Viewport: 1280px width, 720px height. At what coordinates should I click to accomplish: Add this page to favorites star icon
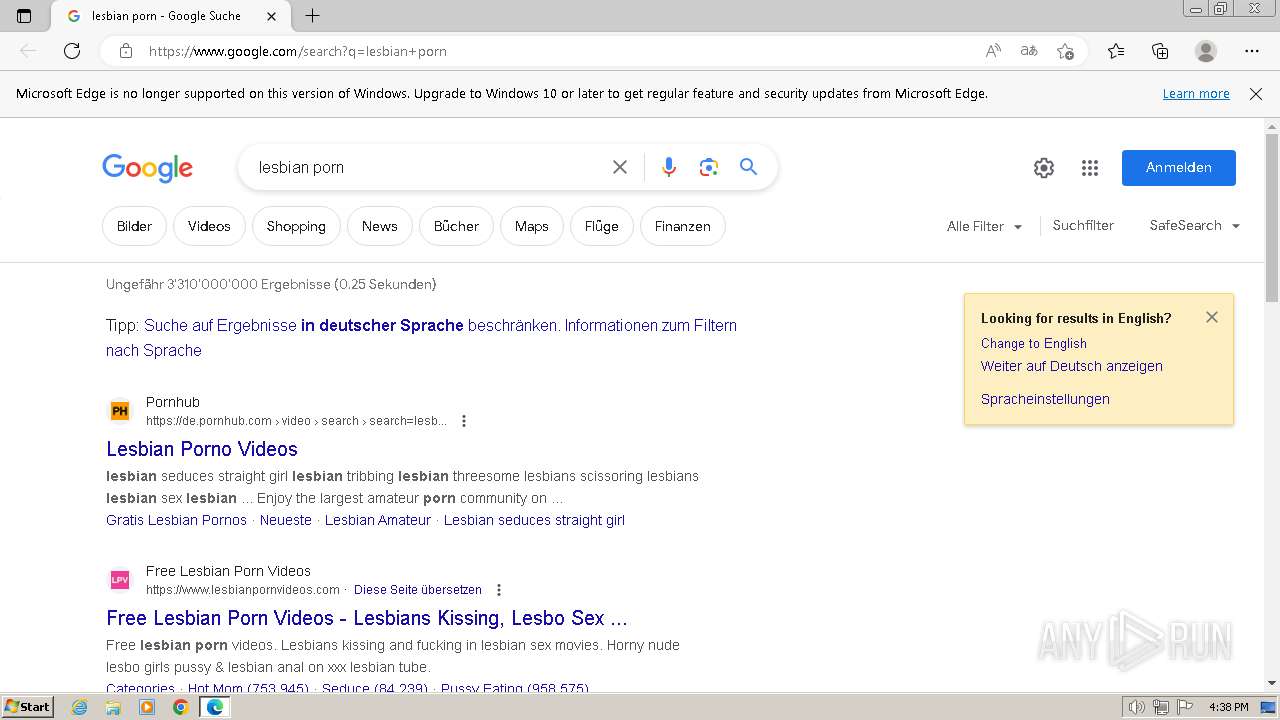pos(1065,51)
